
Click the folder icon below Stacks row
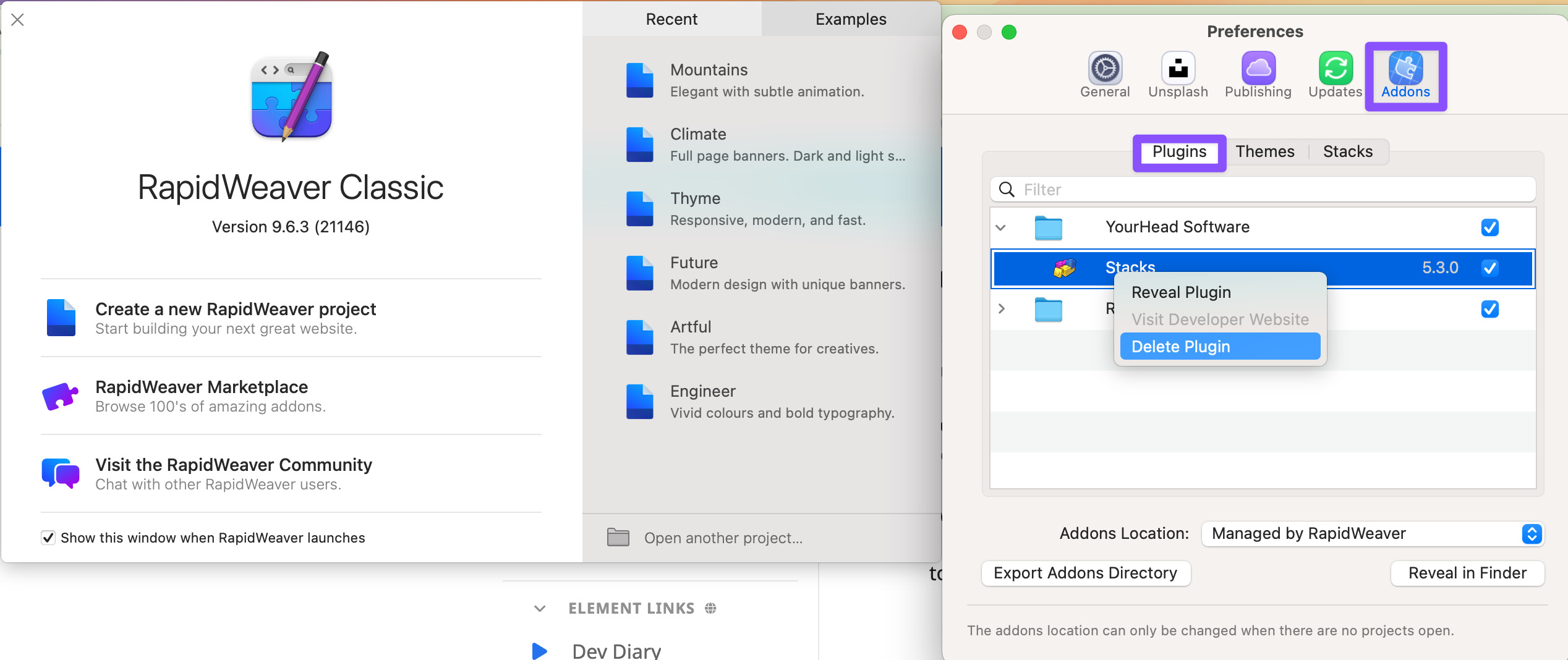[x=1049, y=309]
